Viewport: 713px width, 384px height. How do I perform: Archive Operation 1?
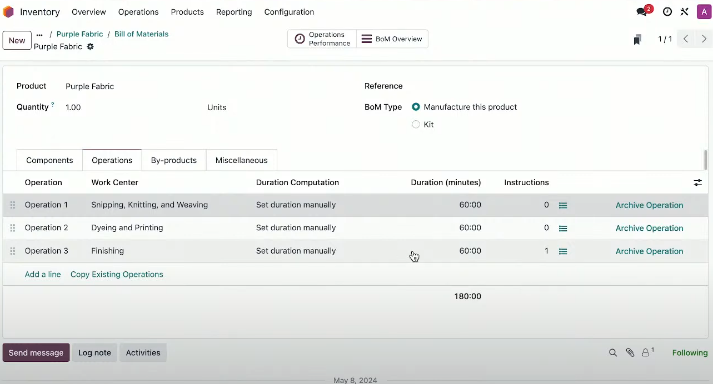tap(649, 205)
